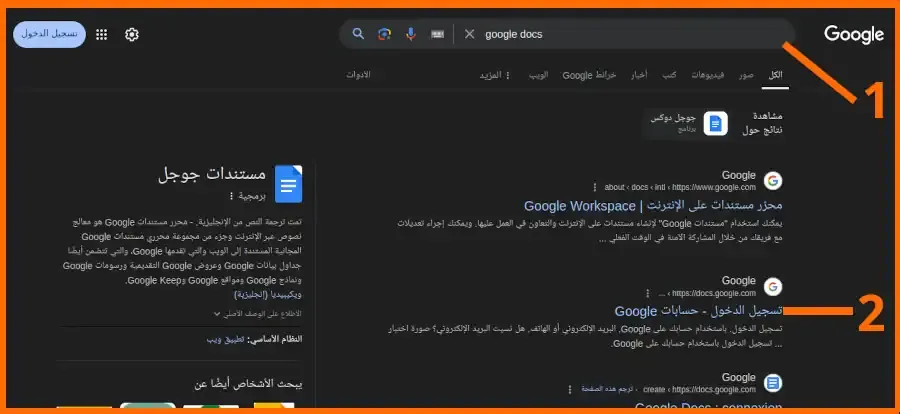Start voice search with microphone icon
Viewport: 900px width, 414px height.
point(410,34)
